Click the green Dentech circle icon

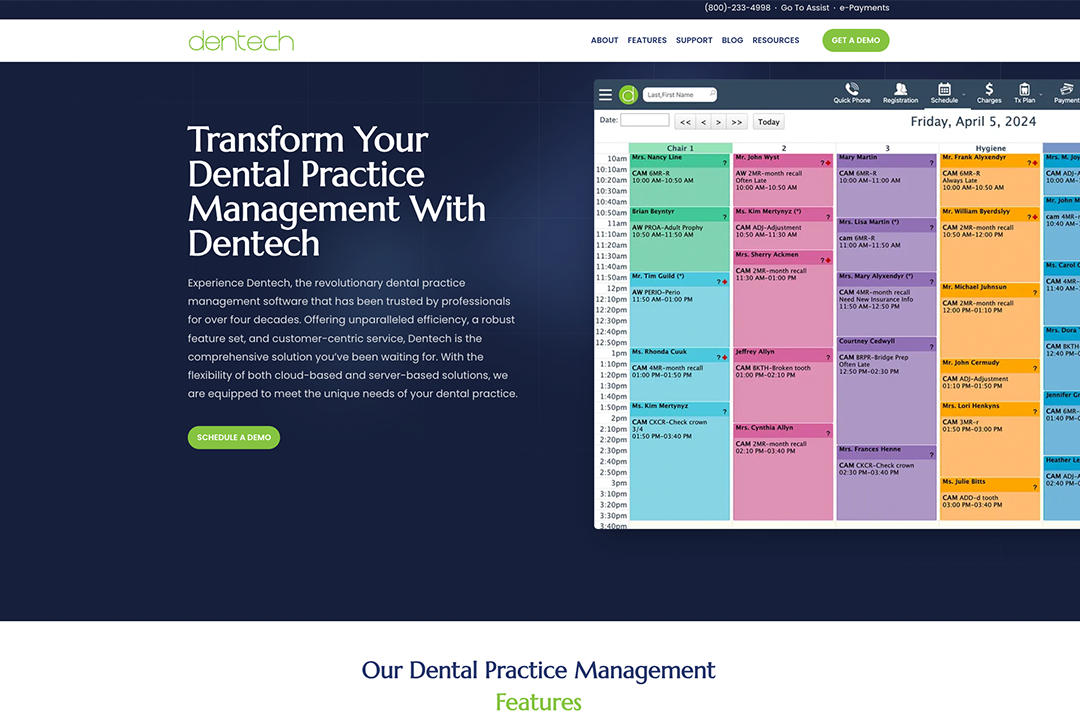pyautogui.click(x=628, y=94)
